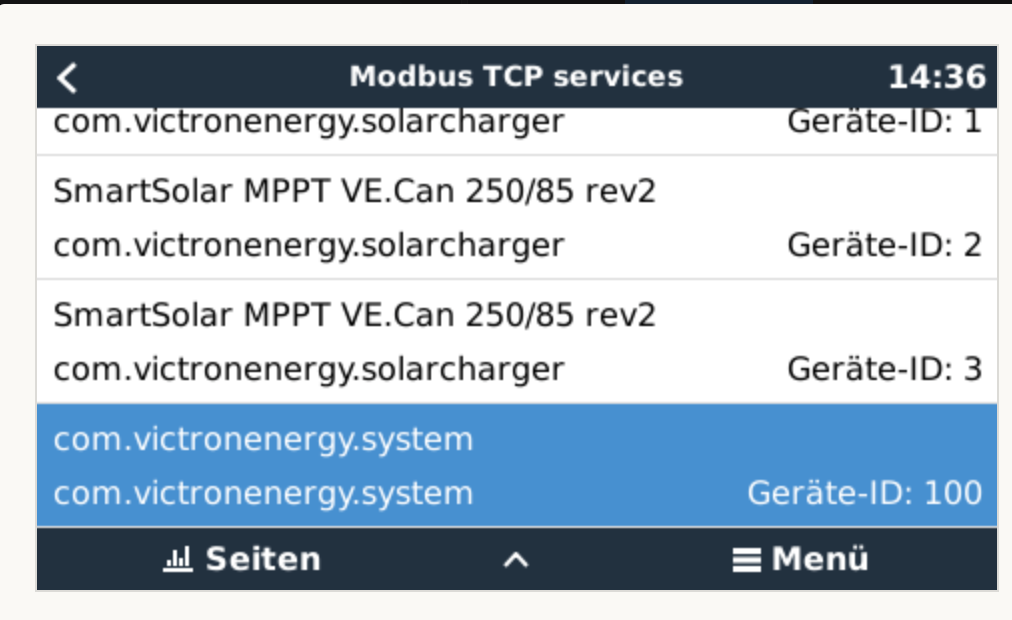Click the 14:36 clock in the header

click(937, 77)
